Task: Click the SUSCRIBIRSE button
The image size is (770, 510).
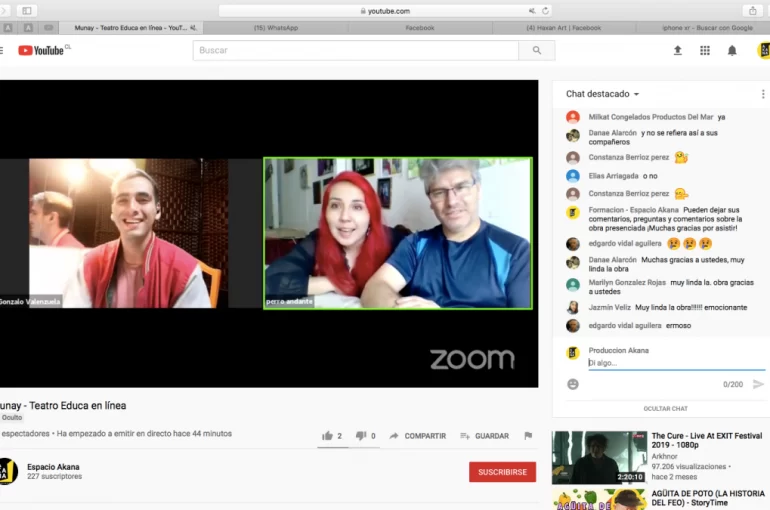Action: pos(502,472)
